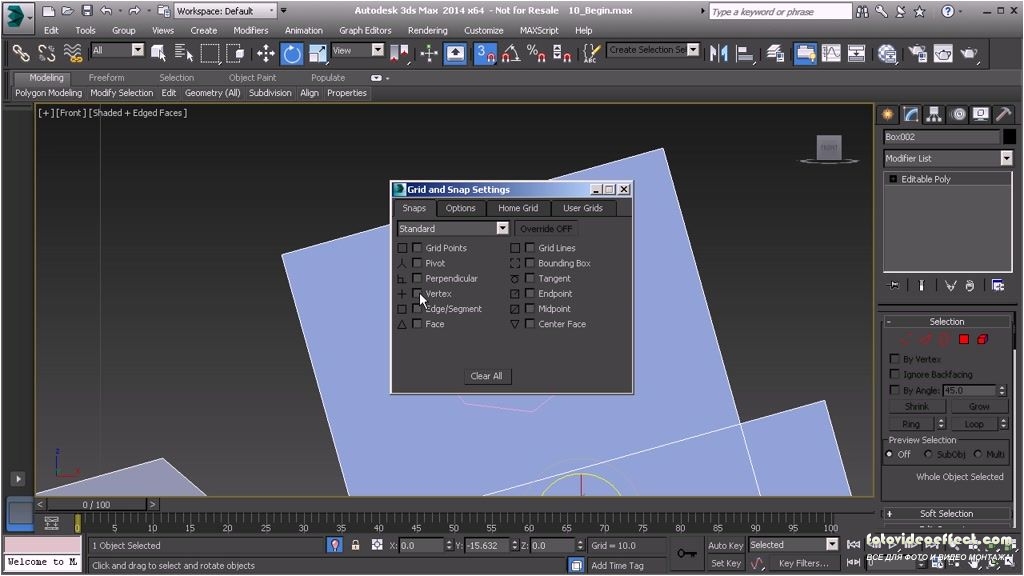Switch to the Create command panel
Viewport: 1024px width, 576px height.
pyautogui.click(x=888, y=115)
